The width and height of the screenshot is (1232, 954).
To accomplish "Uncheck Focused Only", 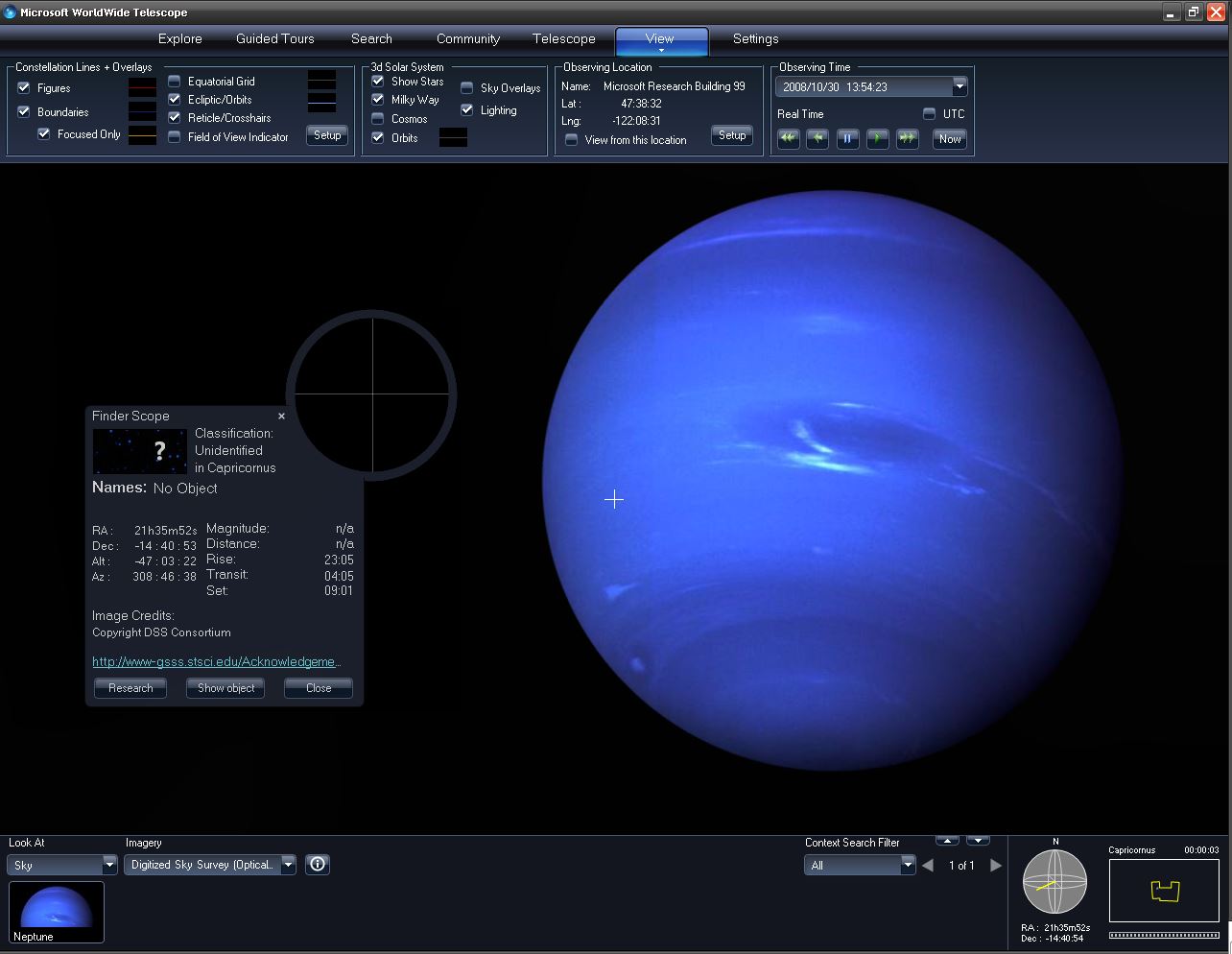I will coord(44,133).
